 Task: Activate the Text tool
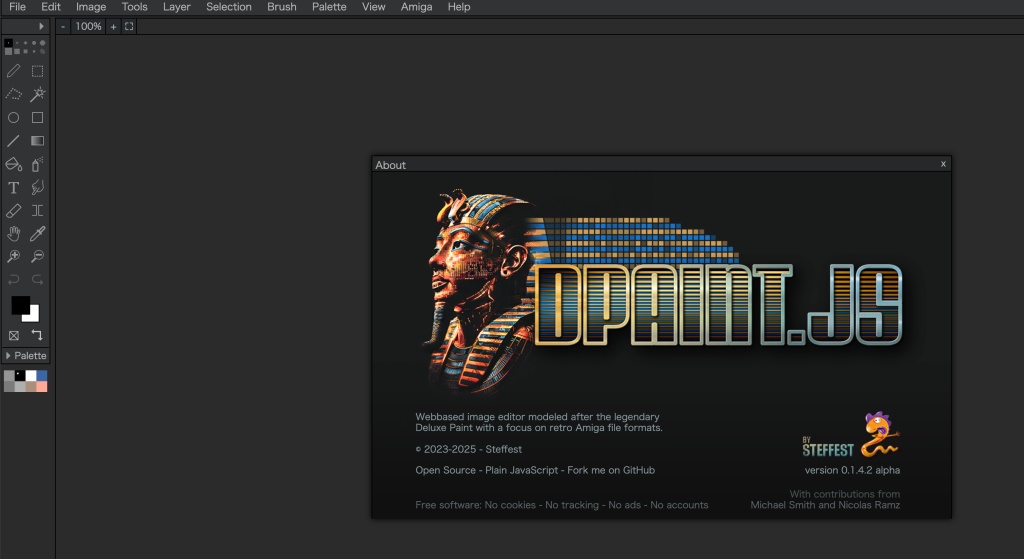pyautogui.click(x=14, y=187)
